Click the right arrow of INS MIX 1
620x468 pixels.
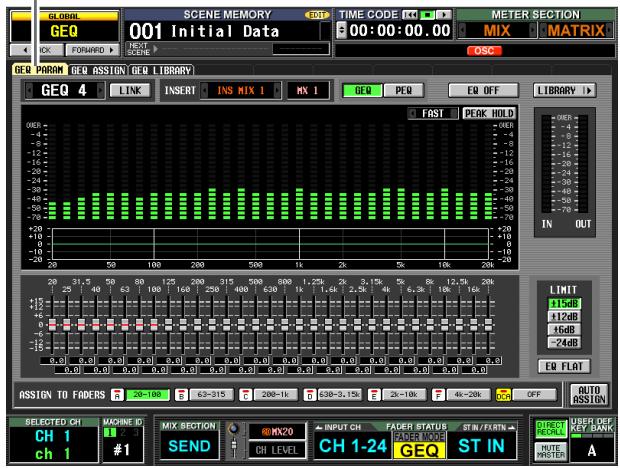[x=277, y=91]
